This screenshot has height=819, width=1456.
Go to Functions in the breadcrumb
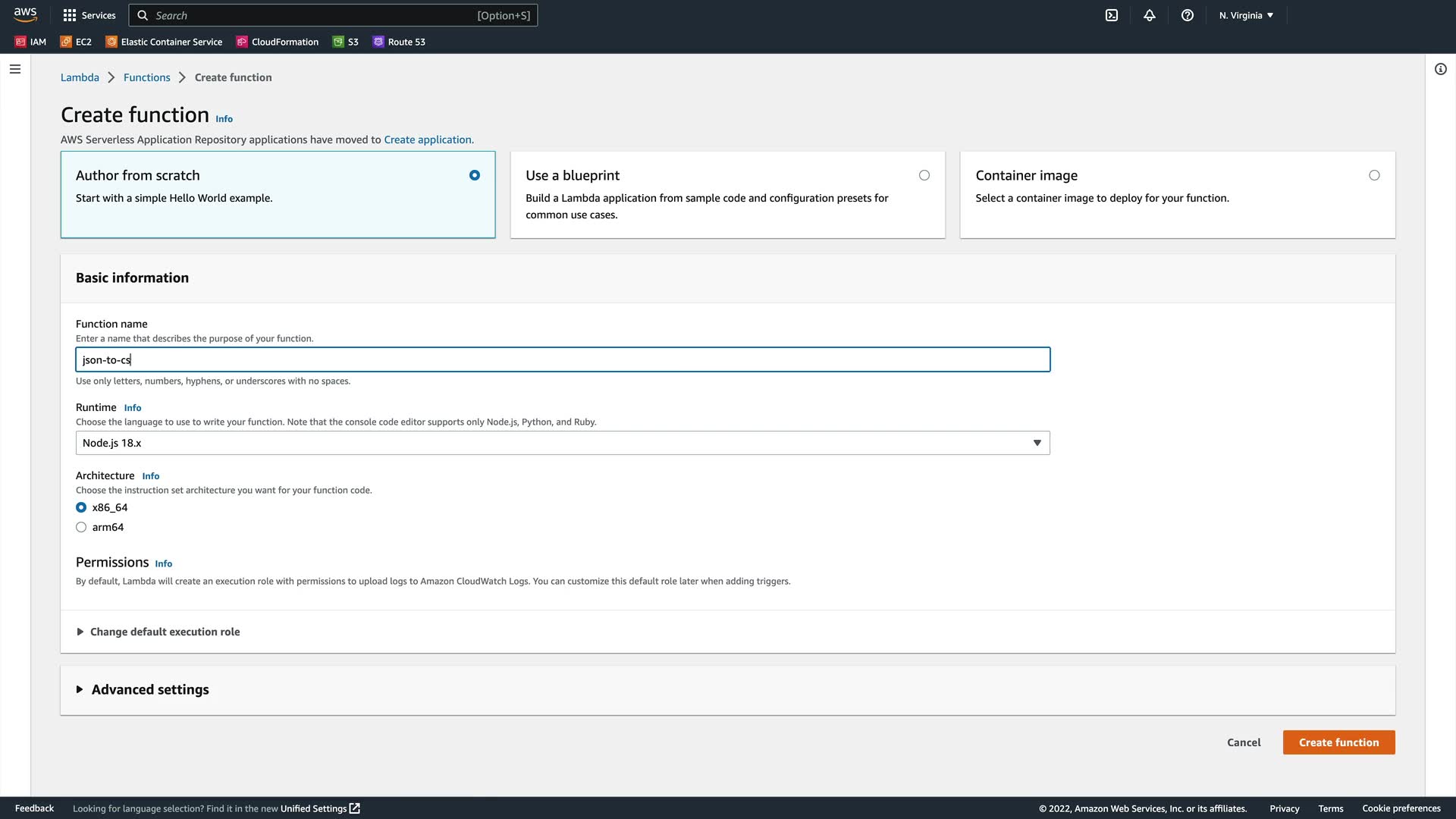(x=146, y=77)
